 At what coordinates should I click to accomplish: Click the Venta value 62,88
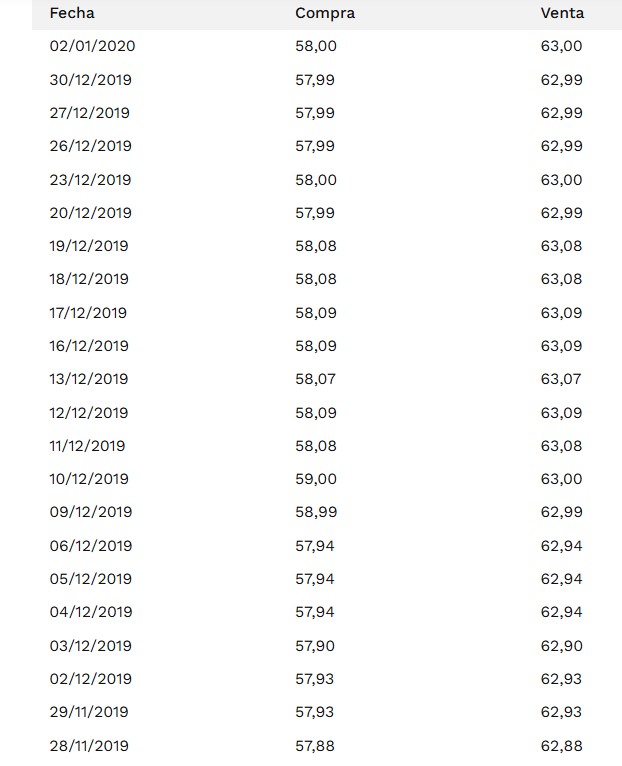(x=561, y=745)
